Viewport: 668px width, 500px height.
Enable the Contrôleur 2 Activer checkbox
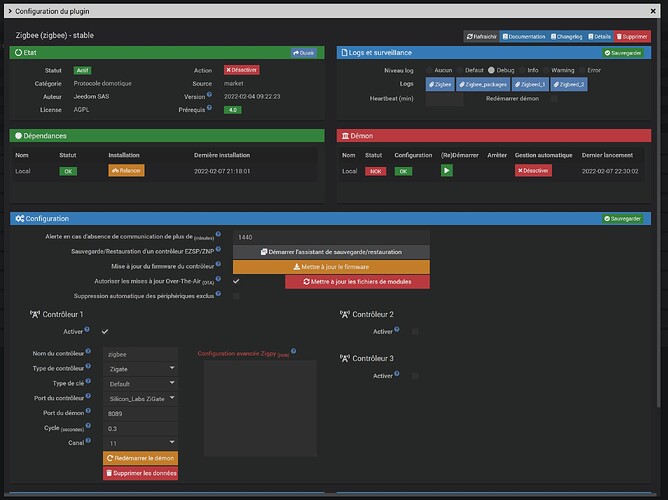(415, 331)
